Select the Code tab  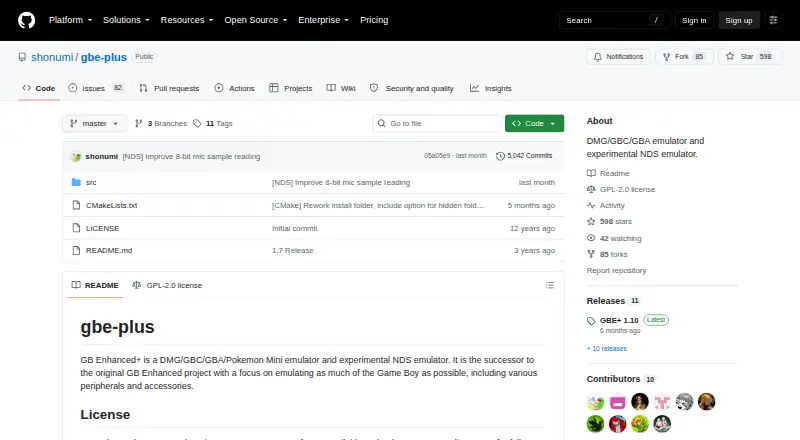point(39,88)
